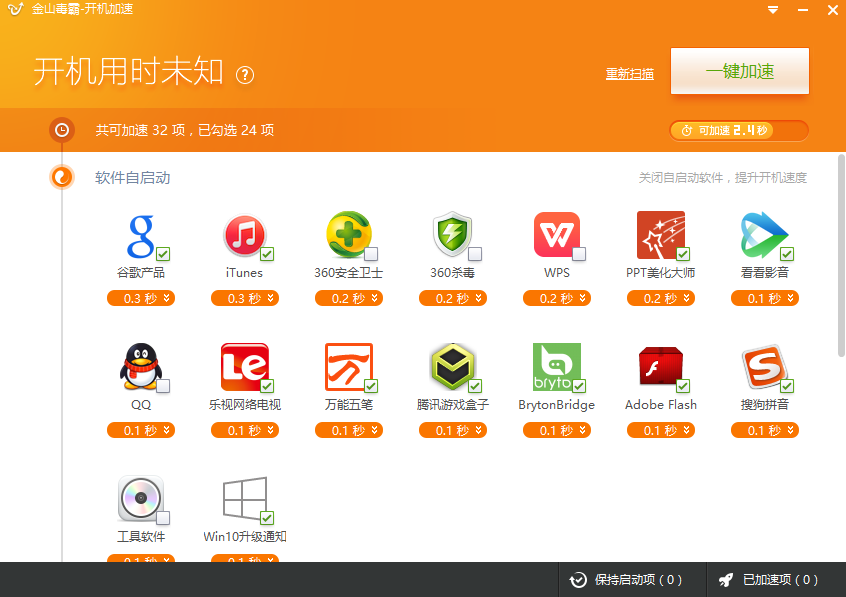The image size is (846, 597).
Task: Select the 看看影音 player icon
Action: (765, 235)
